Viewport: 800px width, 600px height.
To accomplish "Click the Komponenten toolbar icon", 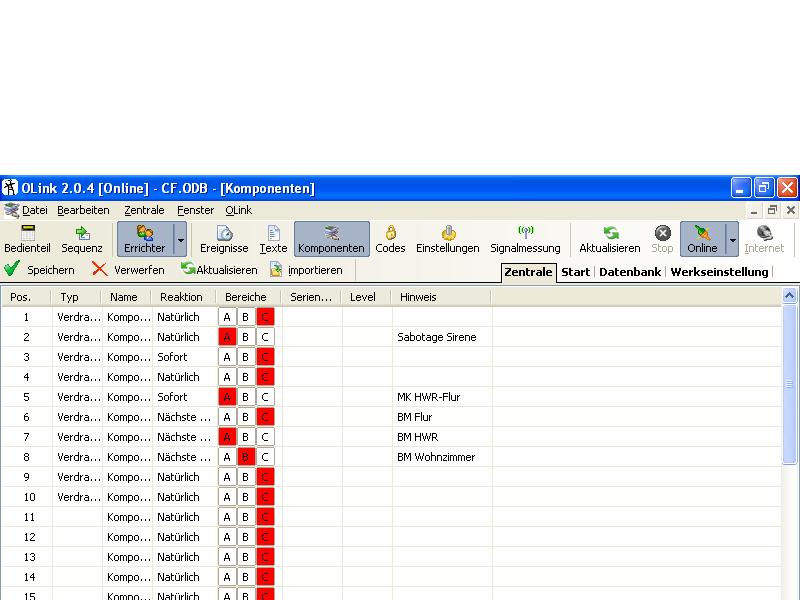I will click(332, 239).
